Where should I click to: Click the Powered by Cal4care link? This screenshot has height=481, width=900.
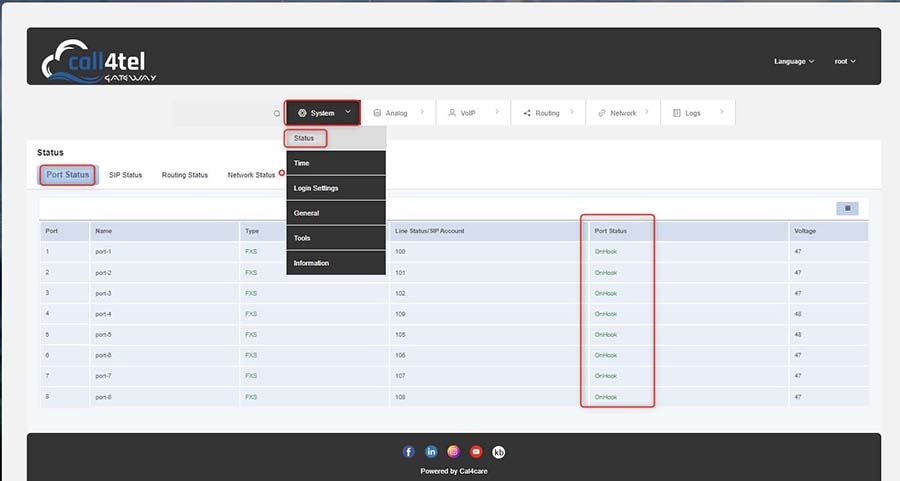coord(454,471)
